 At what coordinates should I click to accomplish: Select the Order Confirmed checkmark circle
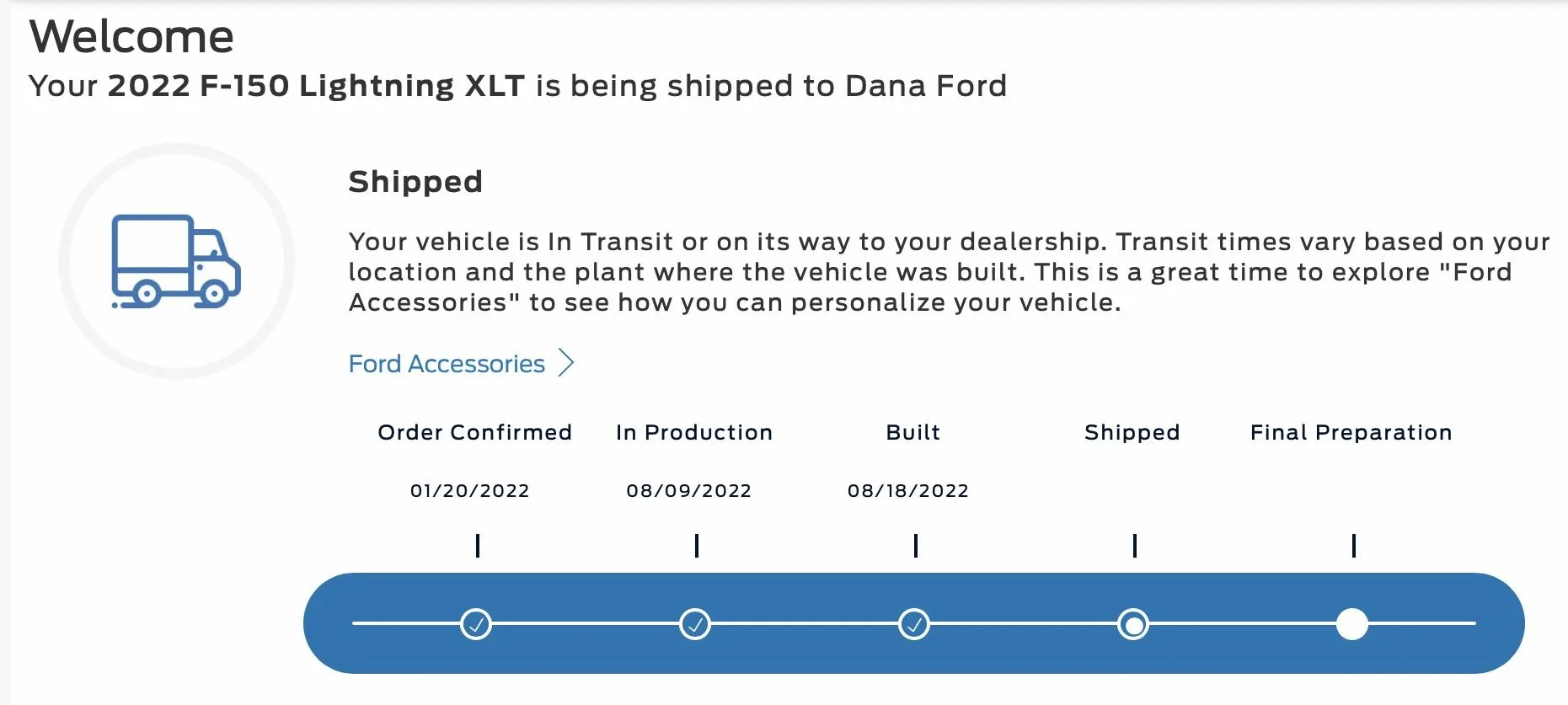[x=476, y=624]
